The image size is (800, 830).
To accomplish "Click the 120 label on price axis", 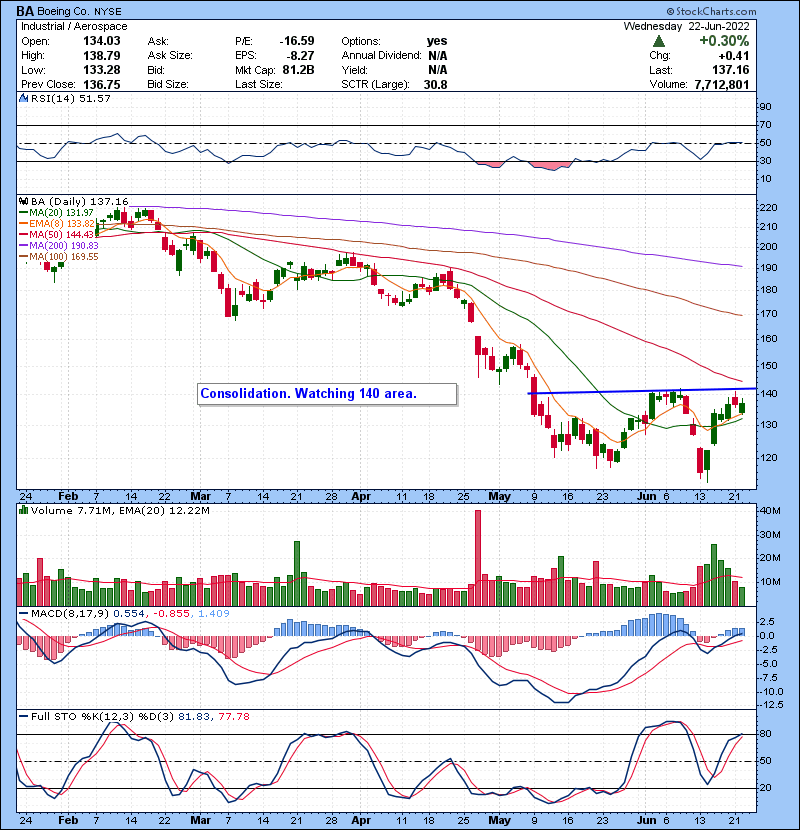I will tap(769, 457).
